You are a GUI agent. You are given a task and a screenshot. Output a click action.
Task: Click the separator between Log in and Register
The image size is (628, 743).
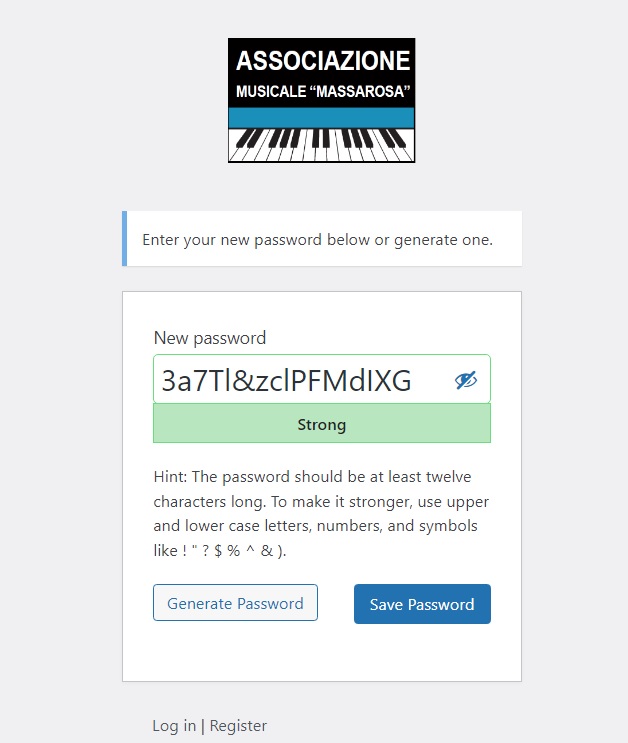203,726
